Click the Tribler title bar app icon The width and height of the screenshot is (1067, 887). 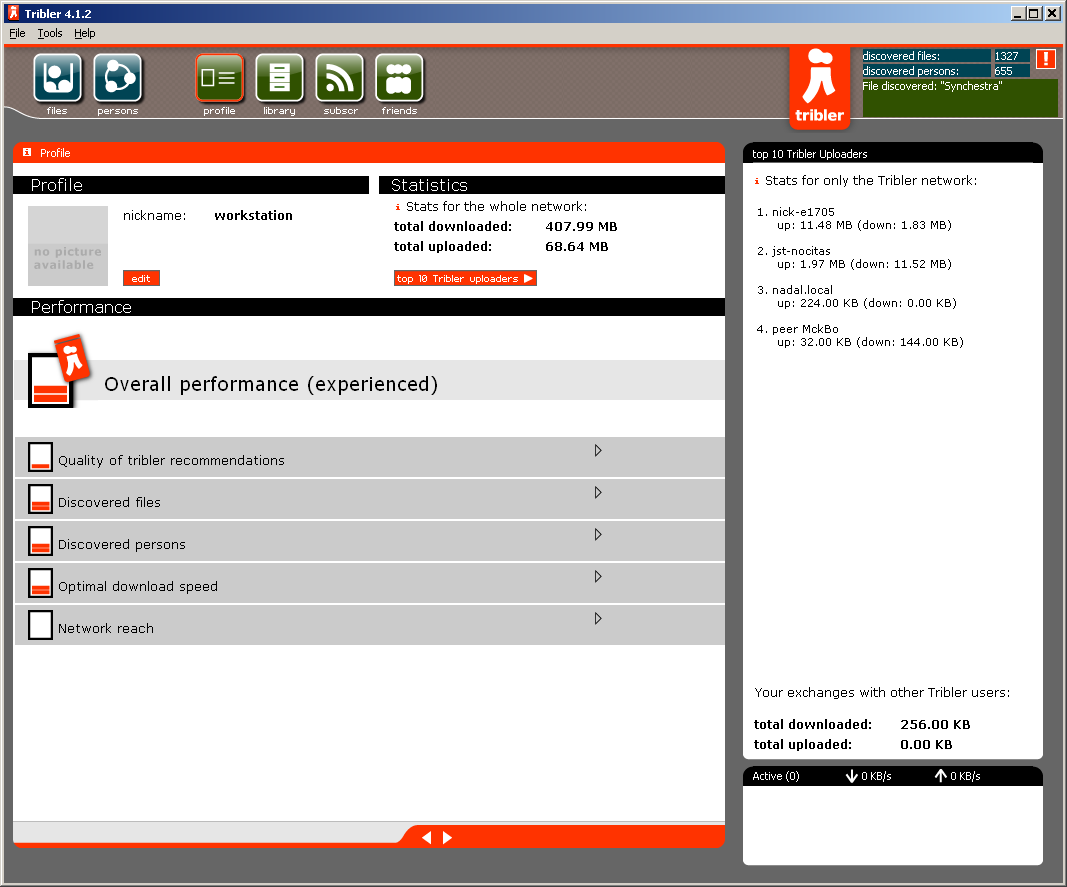point(13,13)
